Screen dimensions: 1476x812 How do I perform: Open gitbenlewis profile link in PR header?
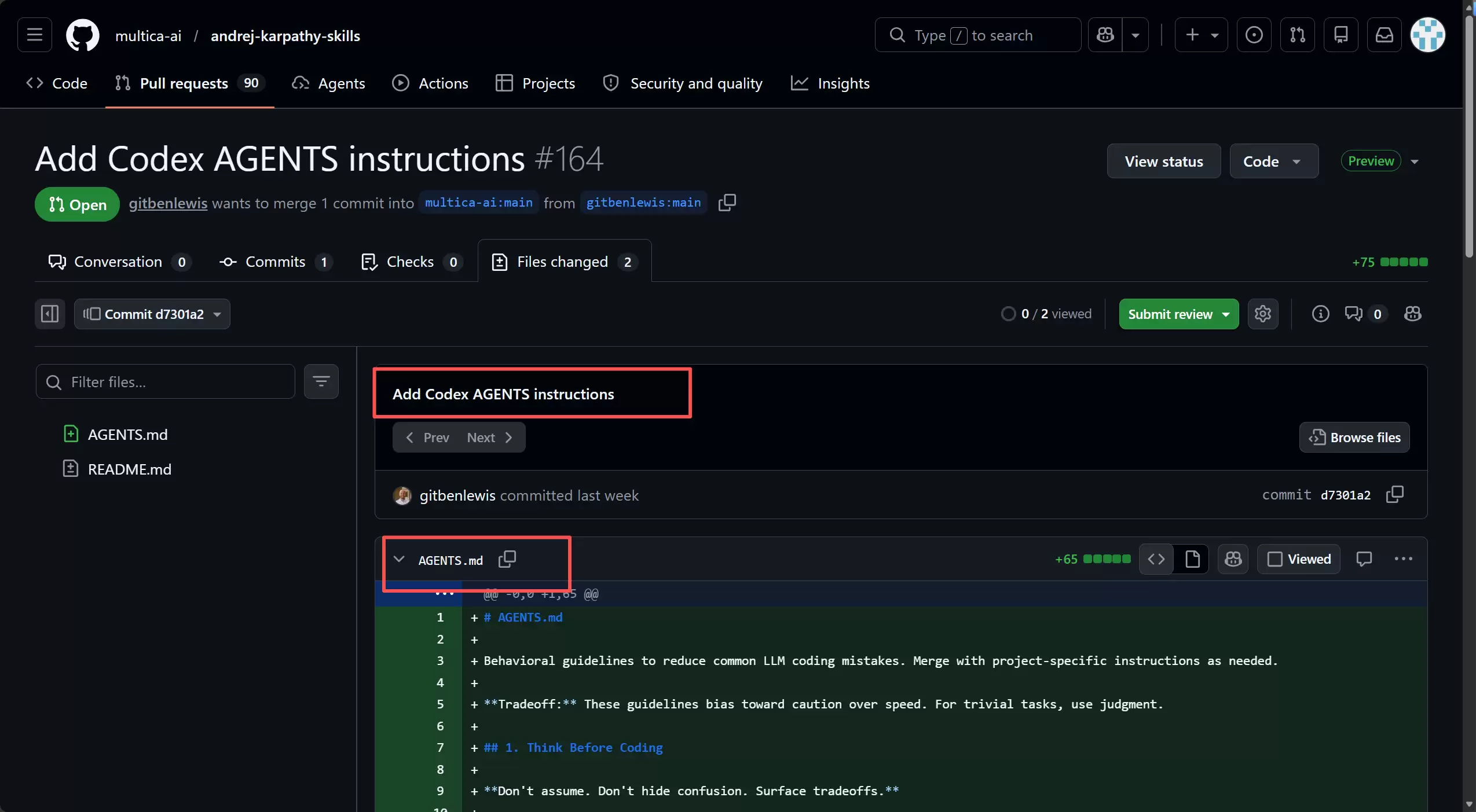pos(168,203)
